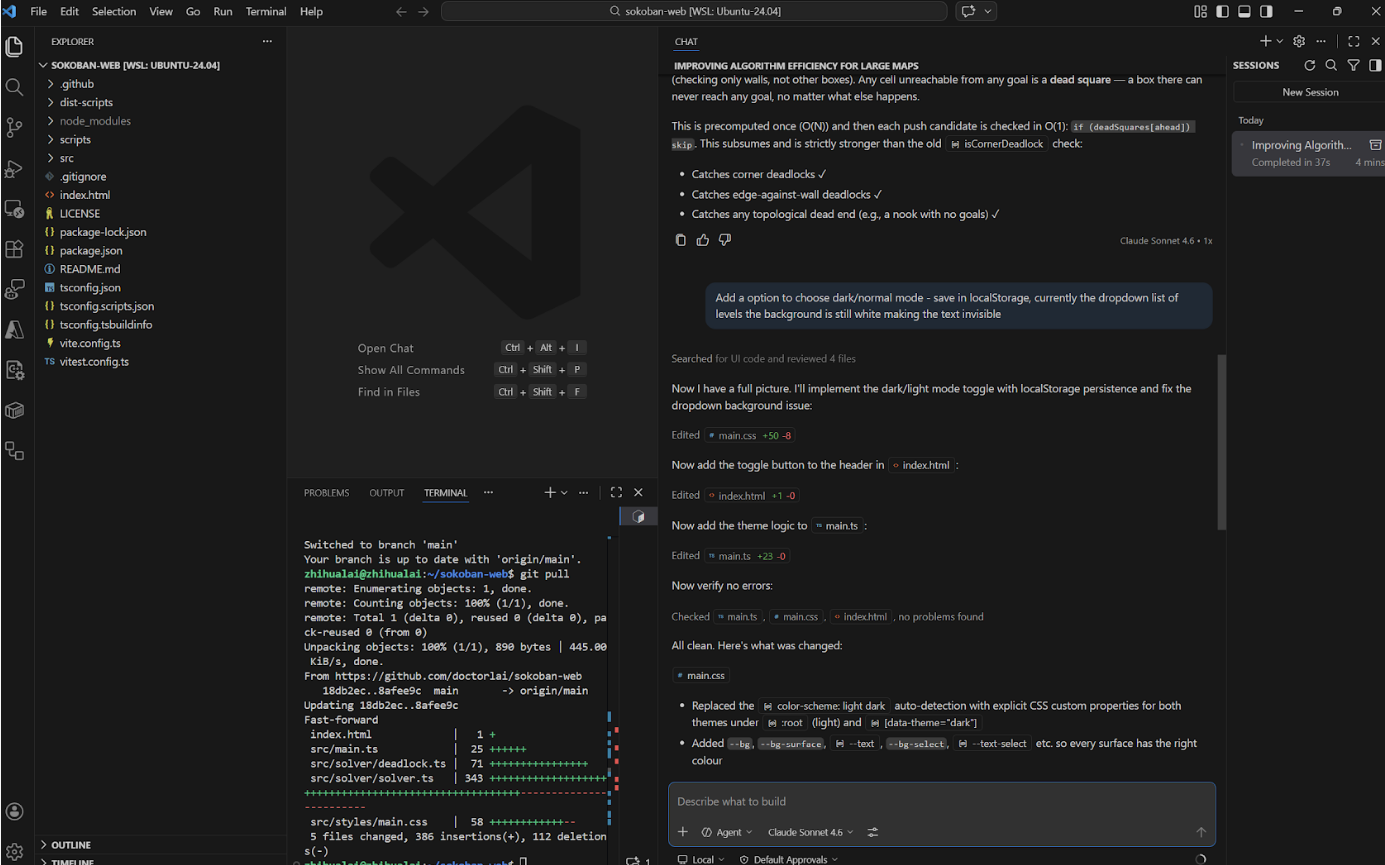Open the Extensions view
The height and width of the screenshot is (865, 1385).
coord(14,249)
